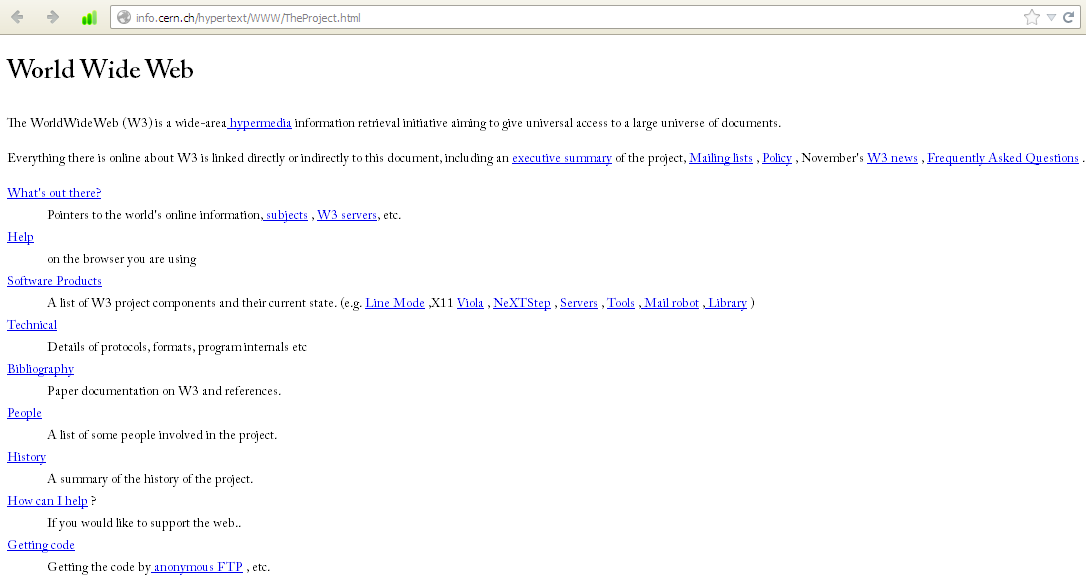Screen dimensions: 1086x585
Task: Open the Viola link
Action: [470, 303]
